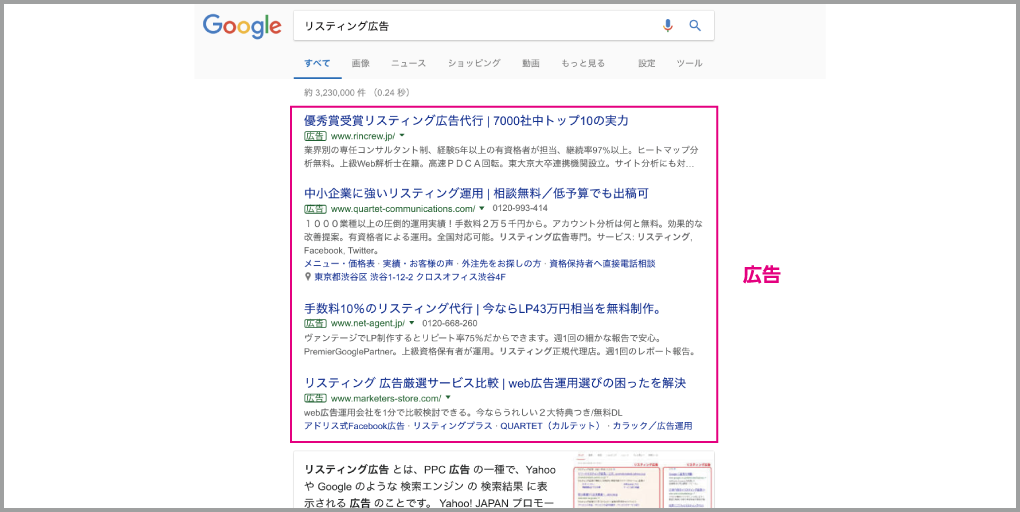This screenshot has width=1020, height=512.
Task: Open the QUARTET（カルテット） sitelink
Action: [550, 425]
